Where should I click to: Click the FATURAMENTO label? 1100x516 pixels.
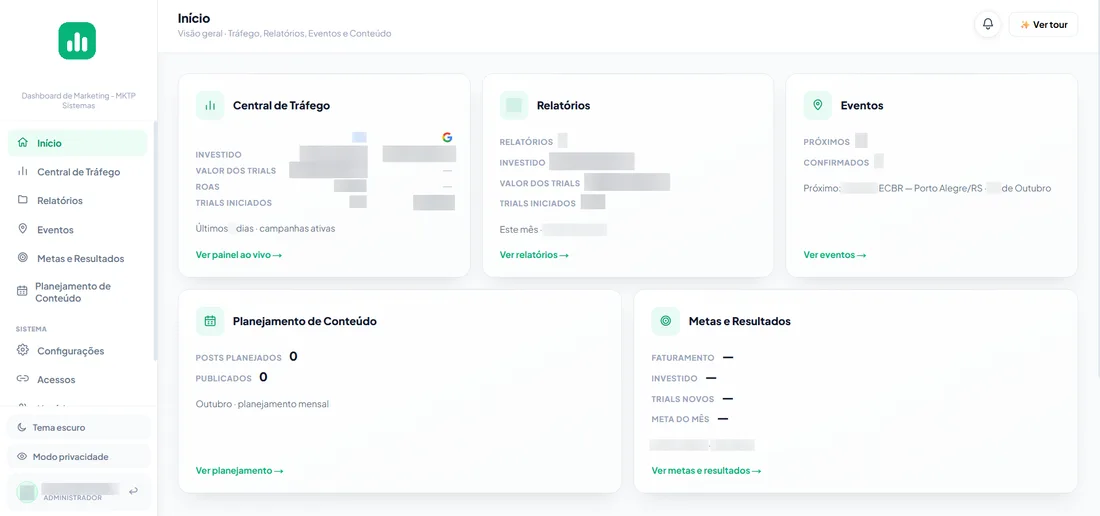coord(683,358)
